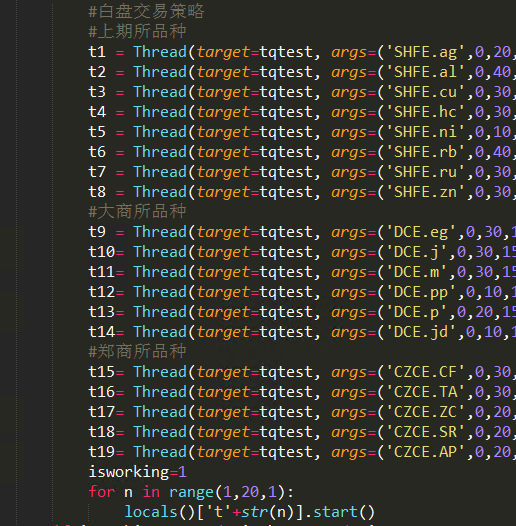Click the range call in the for loop

pos(191,492)
